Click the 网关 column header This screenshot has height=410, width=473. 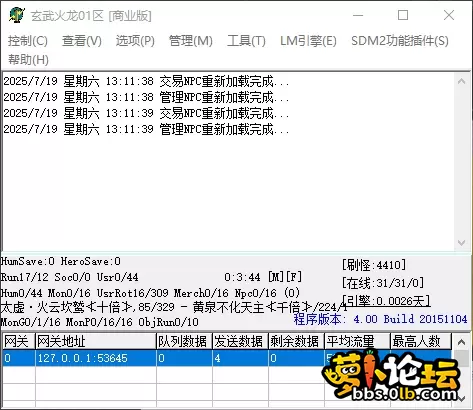[x=19, y=341]
